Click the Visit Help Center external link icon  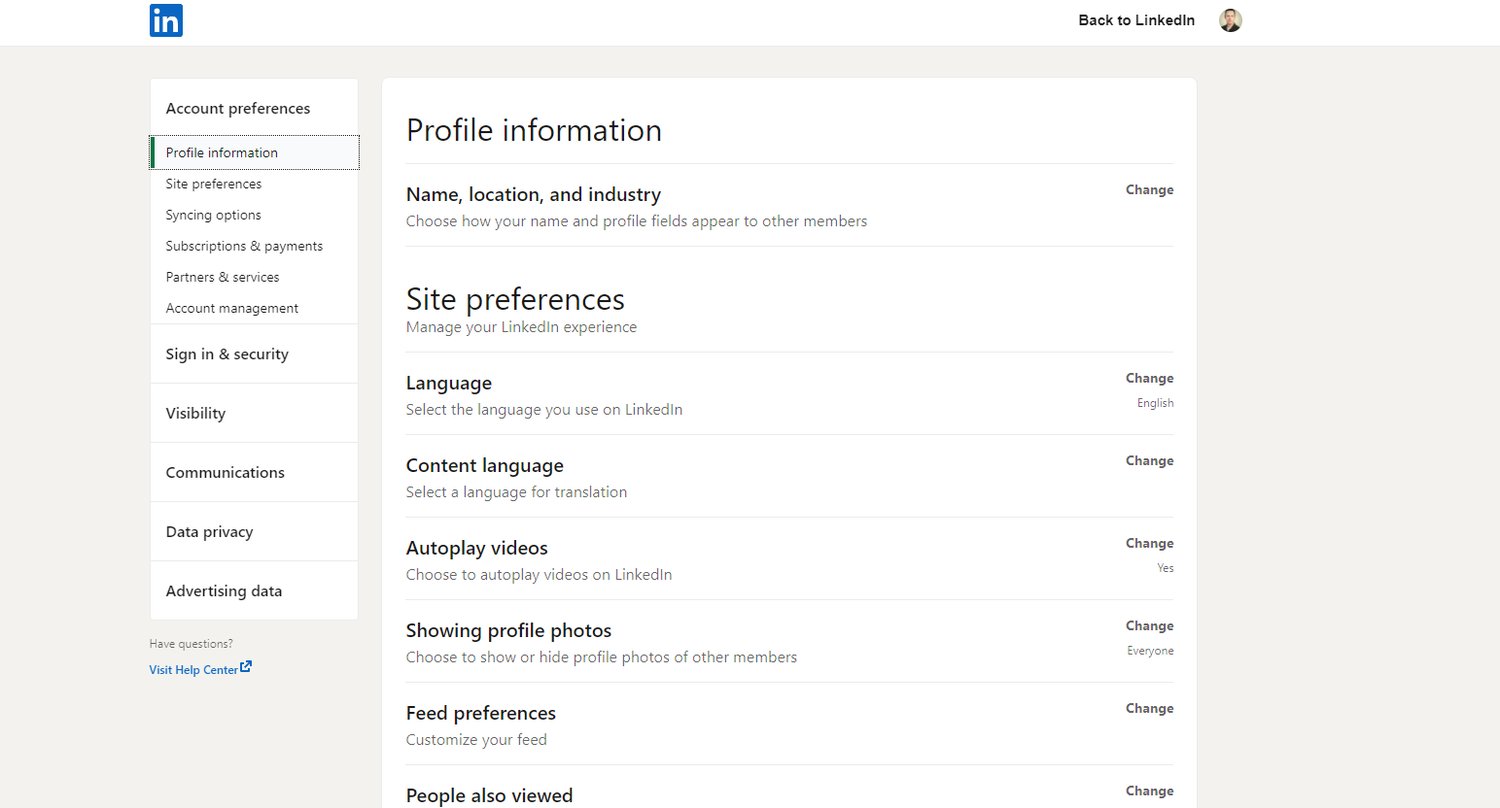click(245, 667)
